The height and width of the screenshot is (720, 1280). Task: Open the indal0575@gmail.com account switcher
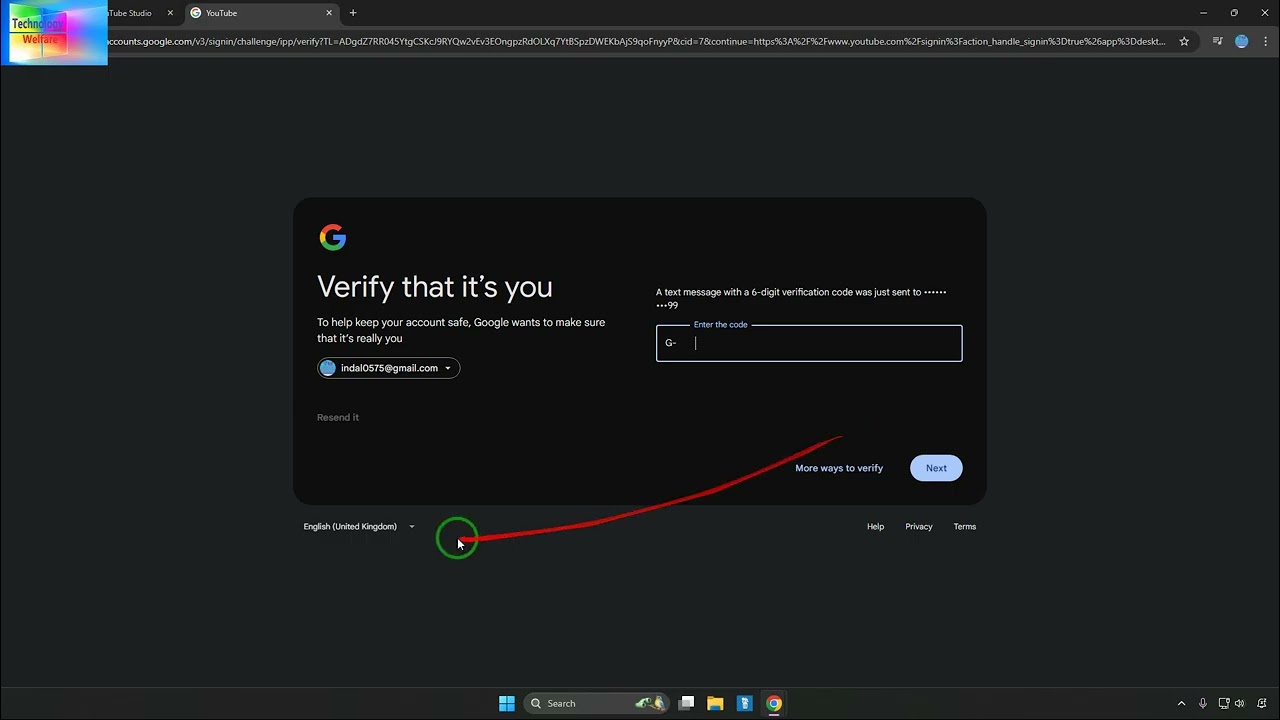click(x=389, y=368)
